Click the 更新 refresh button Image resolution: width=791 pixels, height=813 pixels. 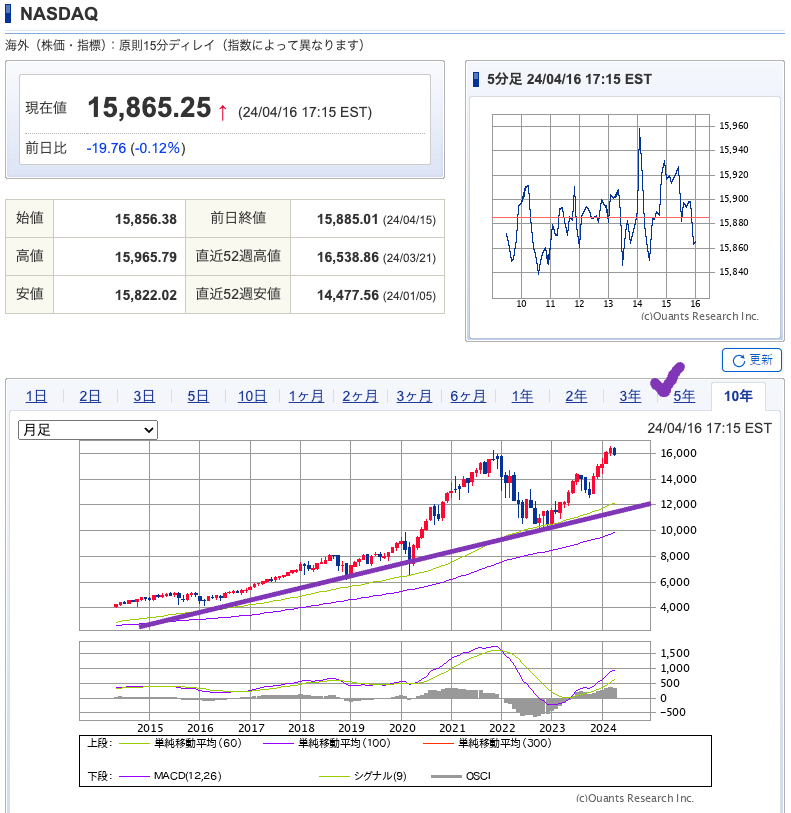pos(751,360)
